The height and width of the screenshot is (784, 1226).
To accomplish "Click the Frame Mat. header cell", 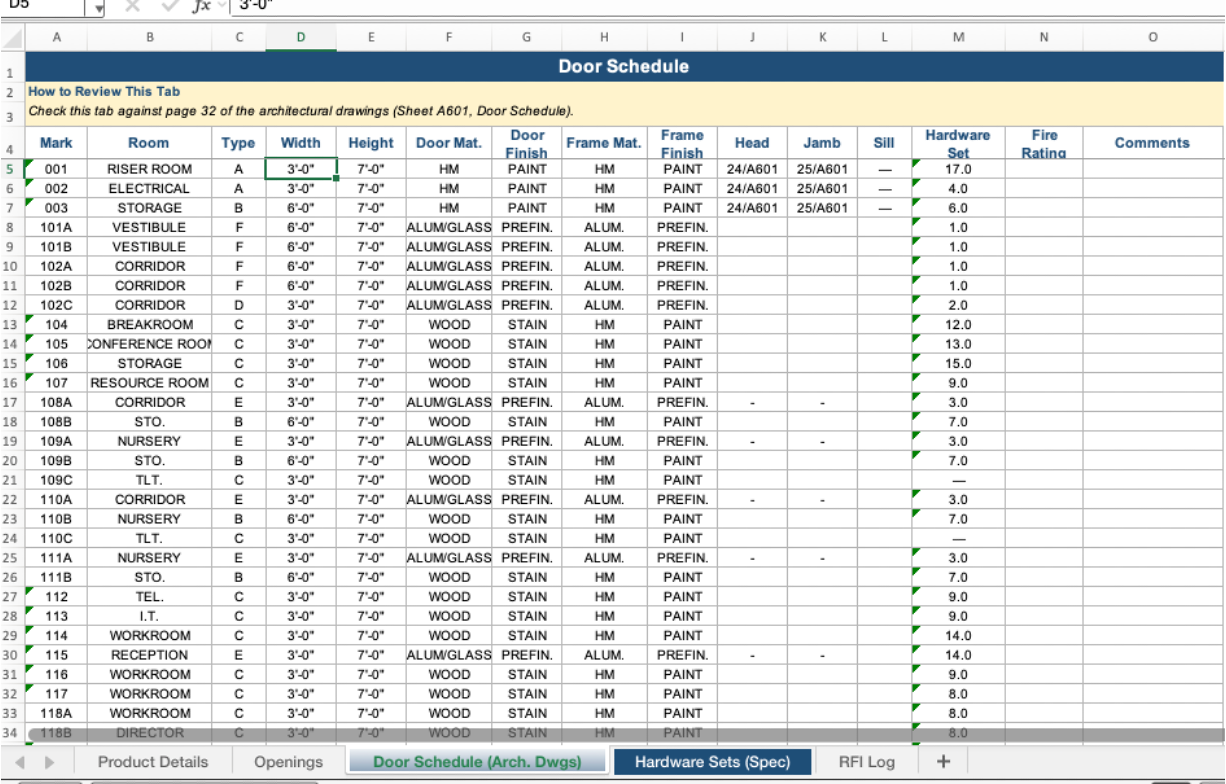I will coord(604,143).
